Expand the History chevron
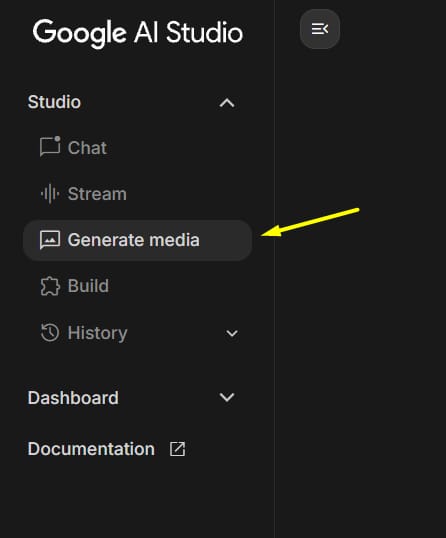 coord(232,333)
